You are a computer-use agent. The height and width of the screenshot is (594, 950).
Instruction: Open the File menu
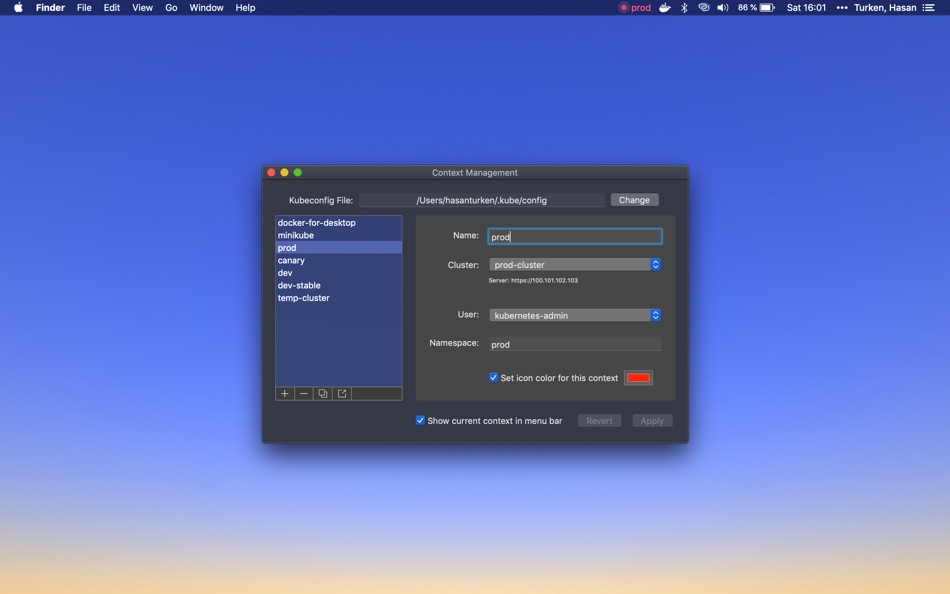(x=84, y=8)
